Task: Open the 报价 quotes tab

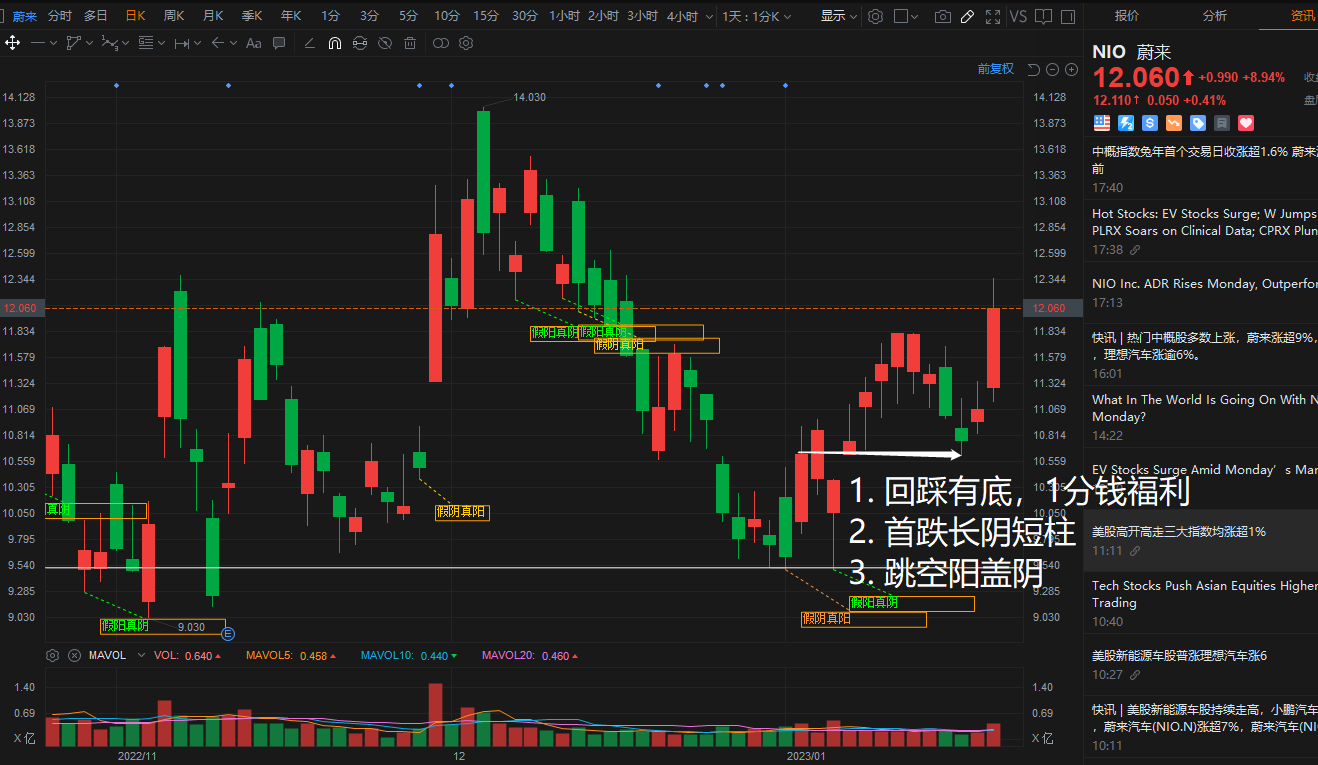Action: tap(1127, 16)
